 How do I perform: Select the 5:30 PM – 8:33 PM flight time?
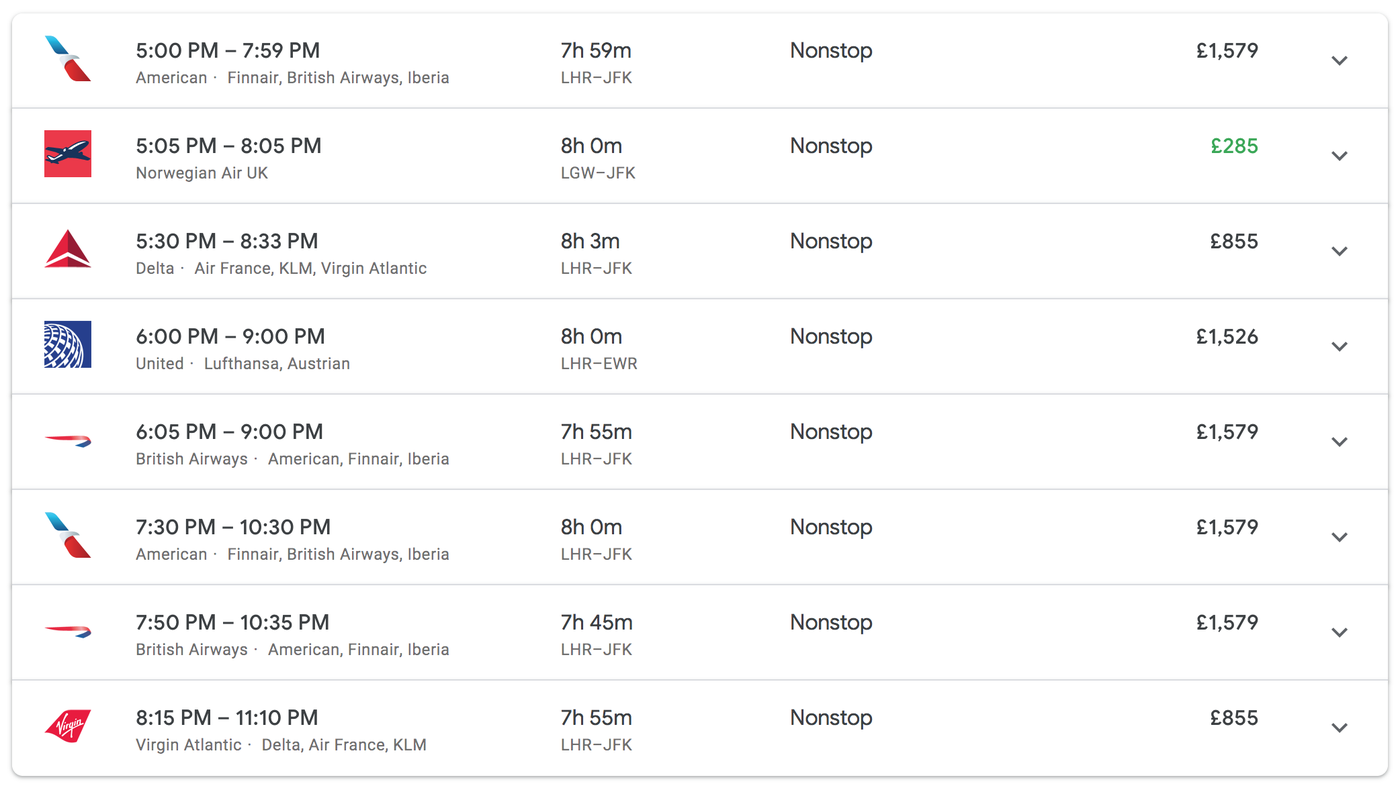[x=227, y=241]
